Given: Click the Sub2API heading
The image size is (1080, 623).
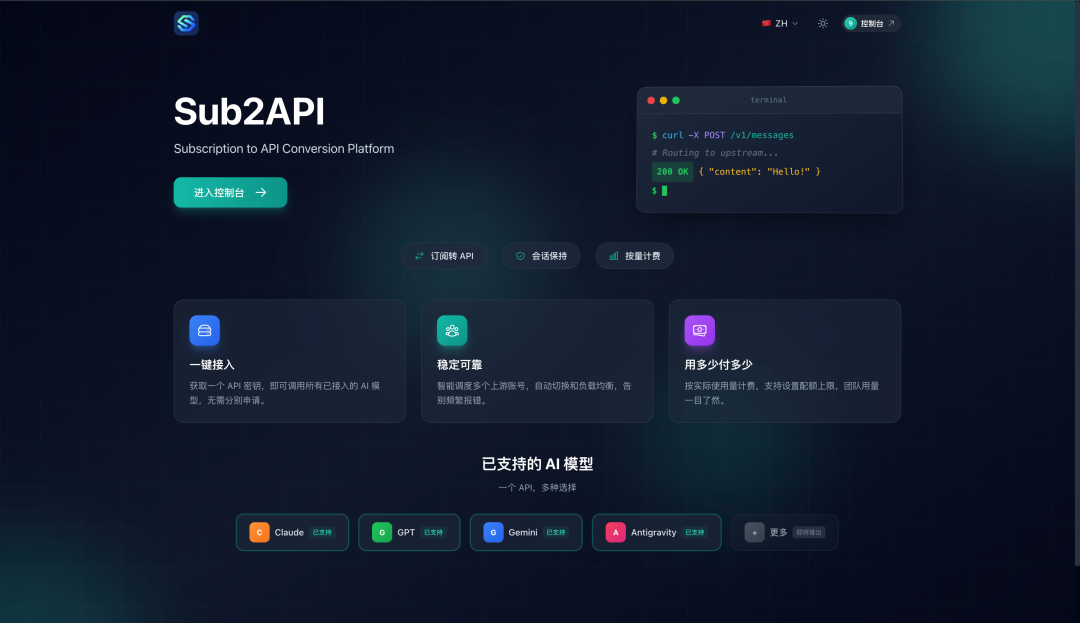Looking at the screenshot, I should 249,111.
